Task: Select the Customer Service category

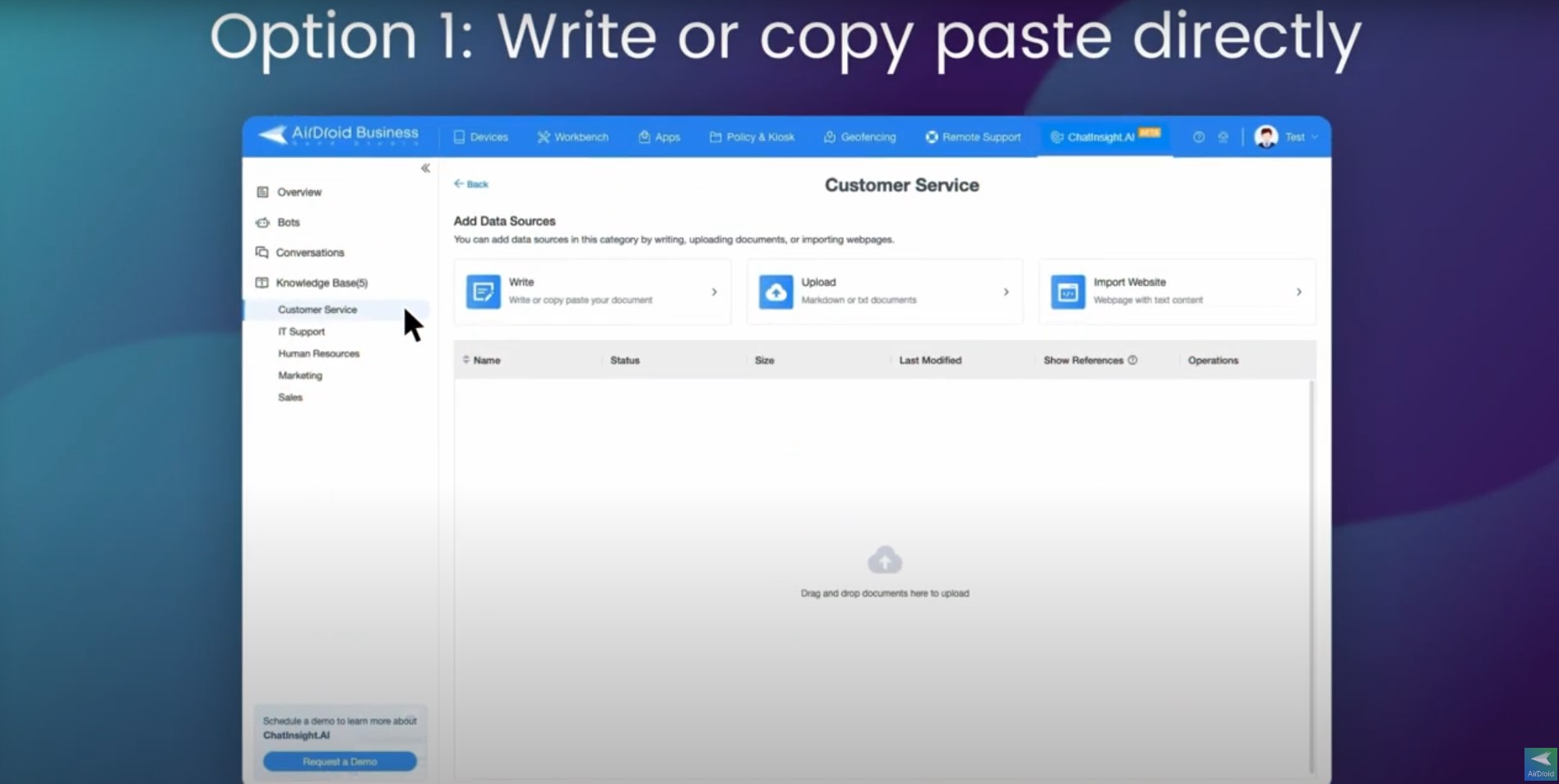Action: point(317,310)
